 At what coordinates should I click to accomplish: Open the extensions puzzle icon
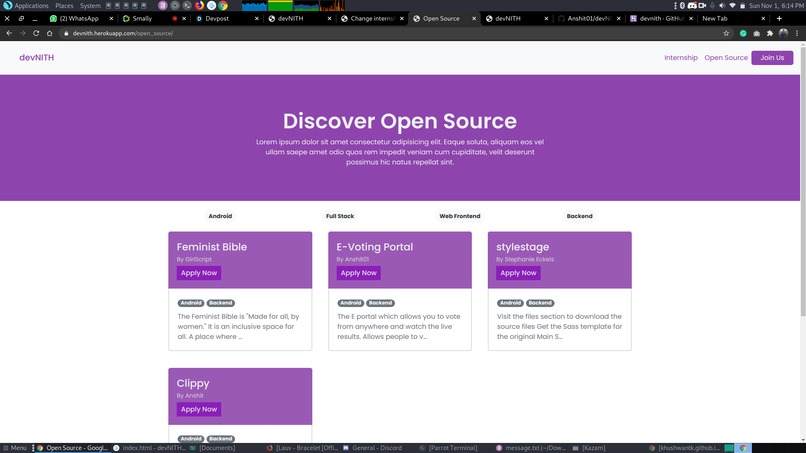[x=770, y=33]
